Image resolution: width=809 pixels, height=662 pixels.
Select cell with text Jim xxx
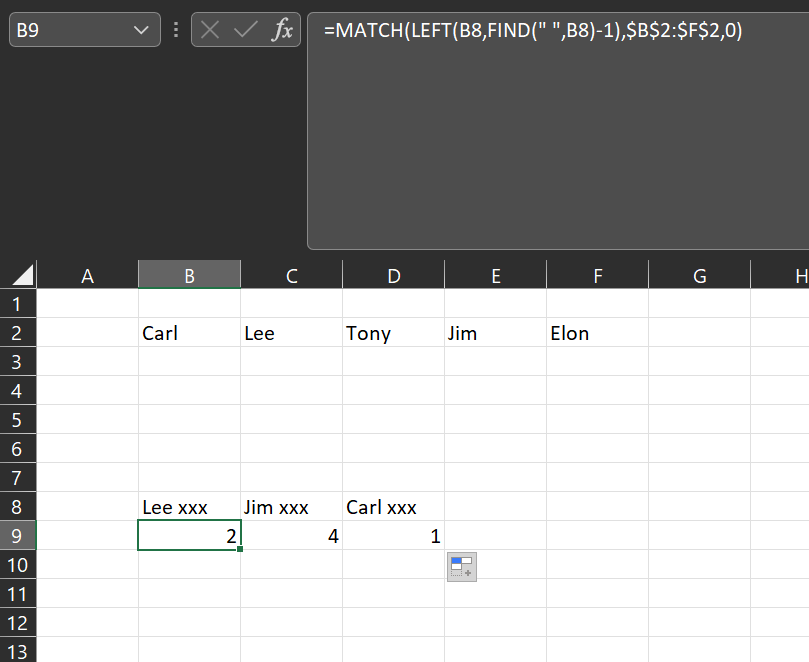click(292, 507)
